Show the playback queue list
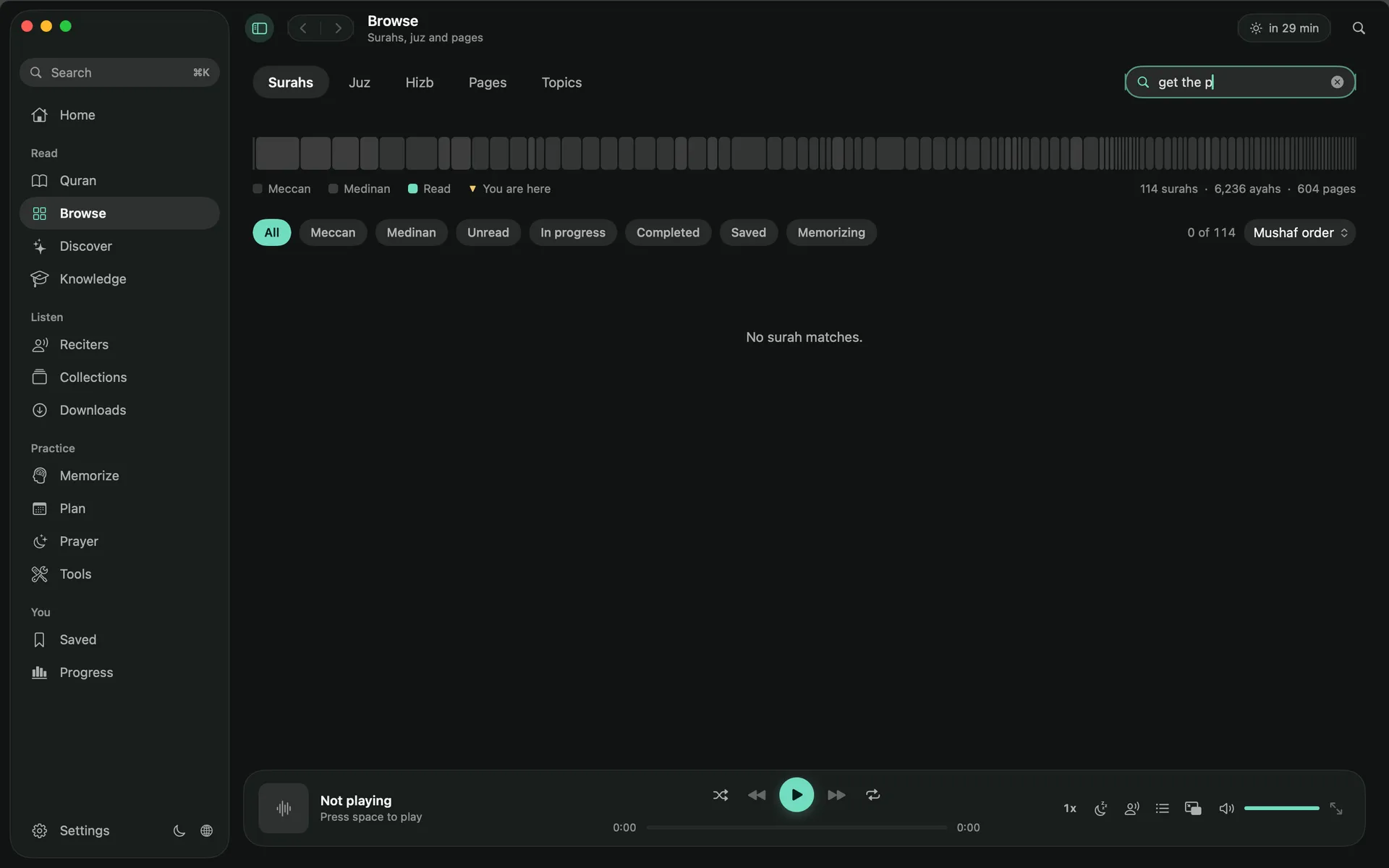1389x868 pixels. click(x=1163, y=809)
